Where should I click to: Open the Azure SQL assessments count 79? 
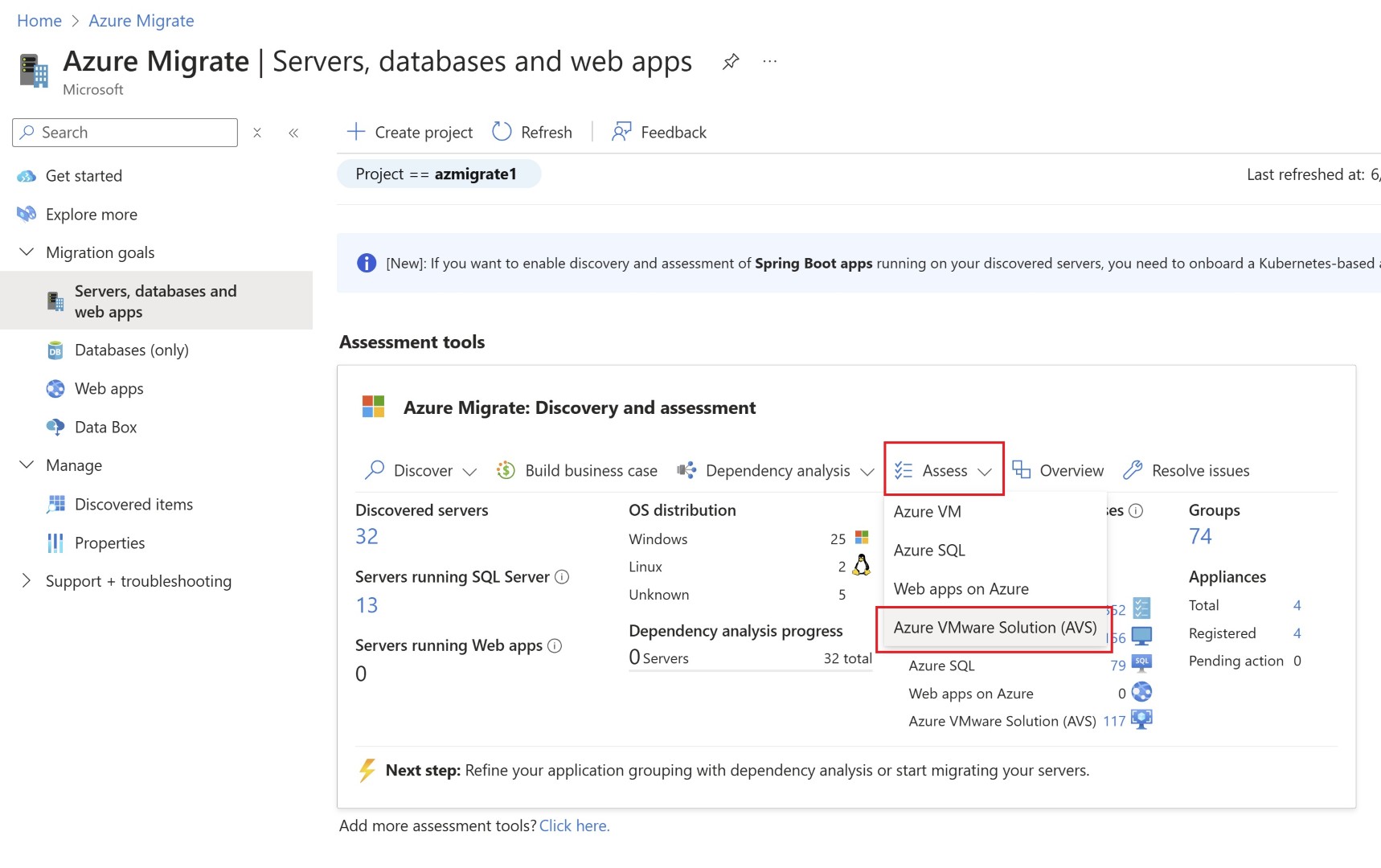click(x=1118, y=665)
